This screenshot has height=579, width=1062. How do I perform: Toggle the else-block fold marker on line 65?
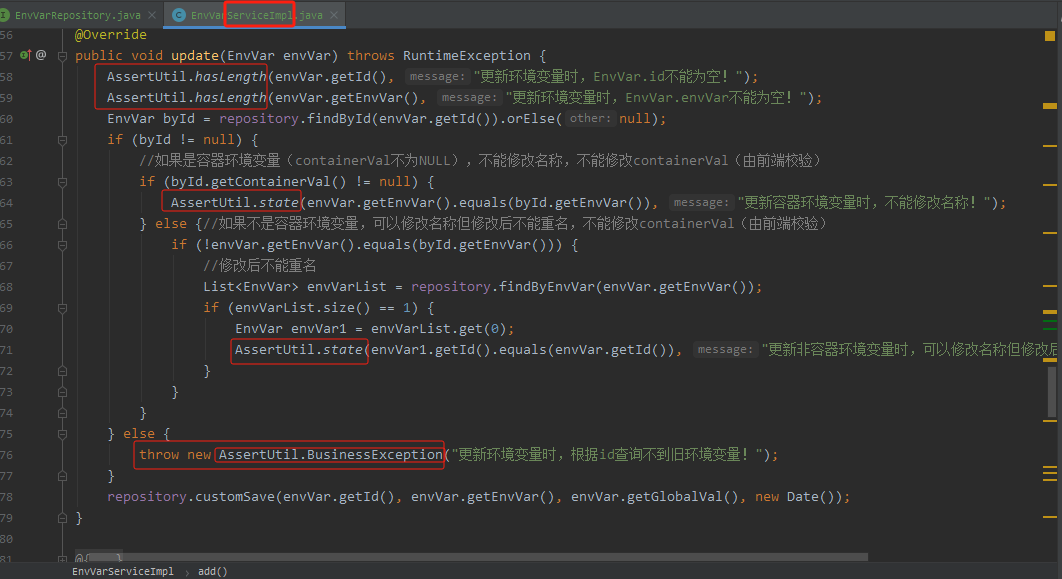click(x=62, y=224)
